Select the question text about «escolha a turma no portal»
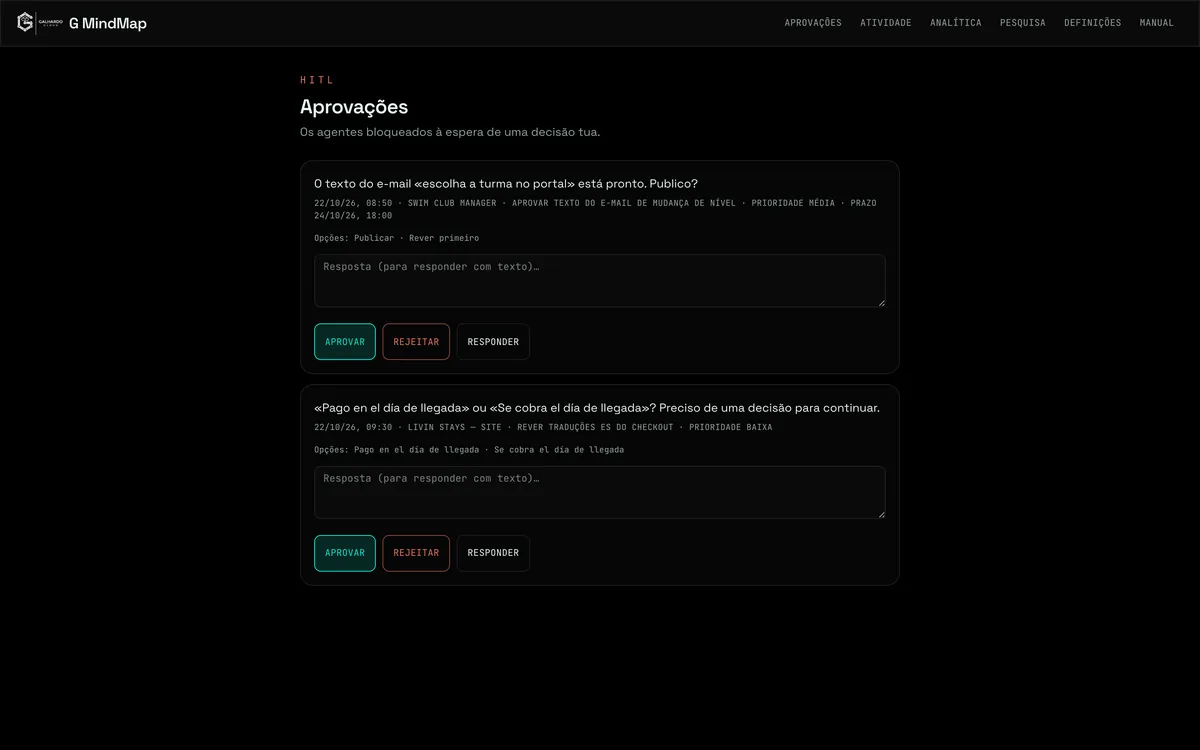 pos(506,184)
